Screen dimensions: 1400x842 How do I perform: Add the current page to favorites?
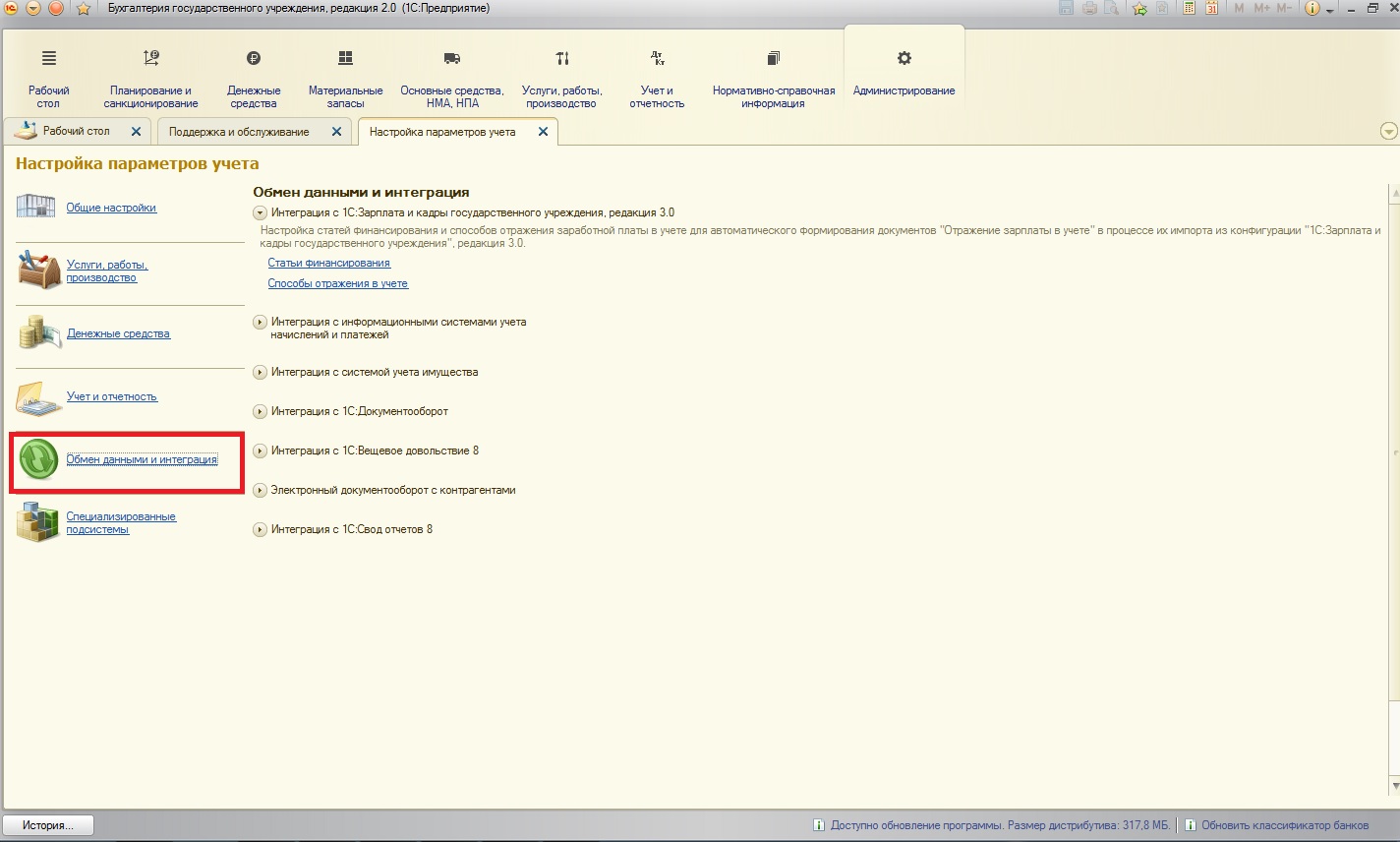pyautogui.click(x=1139, y=8)
